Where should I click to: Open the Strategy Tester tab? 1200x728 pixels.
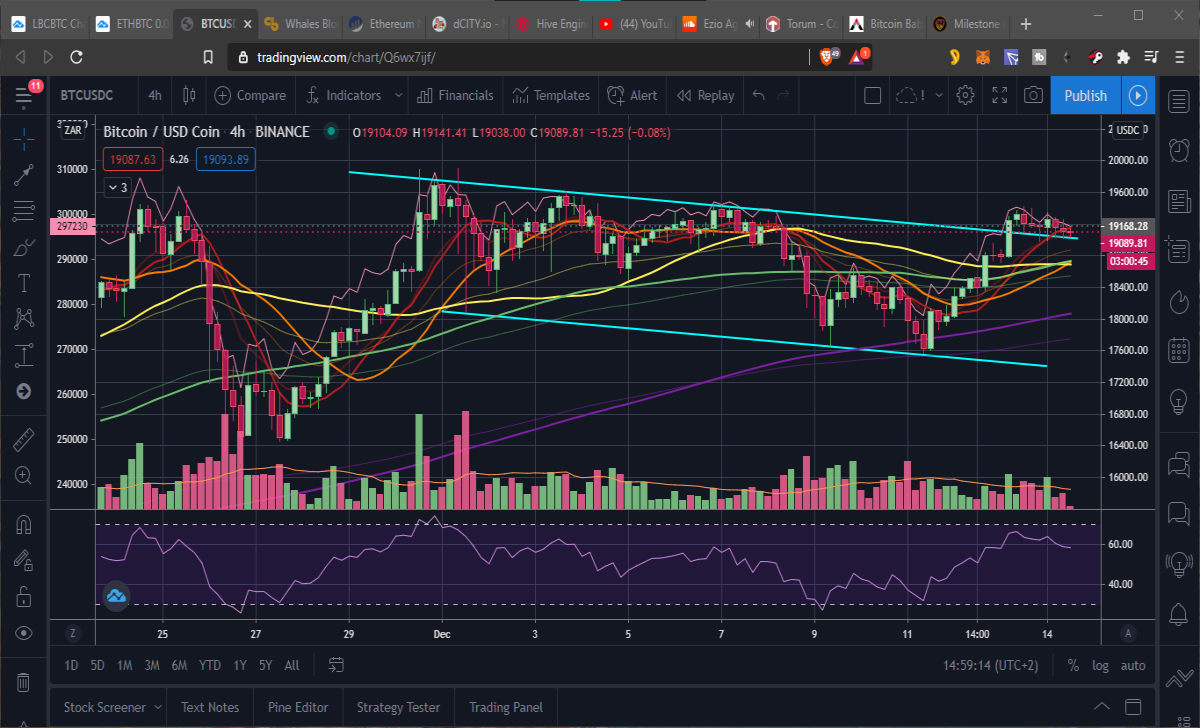[398, 707]
